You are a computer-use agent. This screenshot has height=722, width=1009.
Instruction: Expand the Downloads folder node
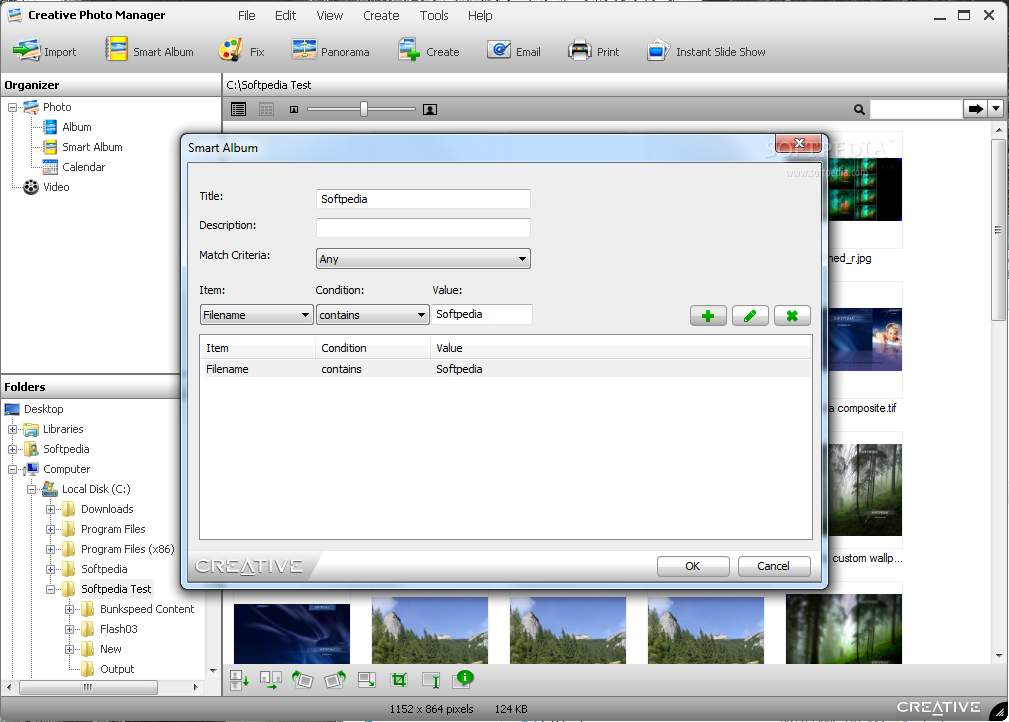click(50, 510)
